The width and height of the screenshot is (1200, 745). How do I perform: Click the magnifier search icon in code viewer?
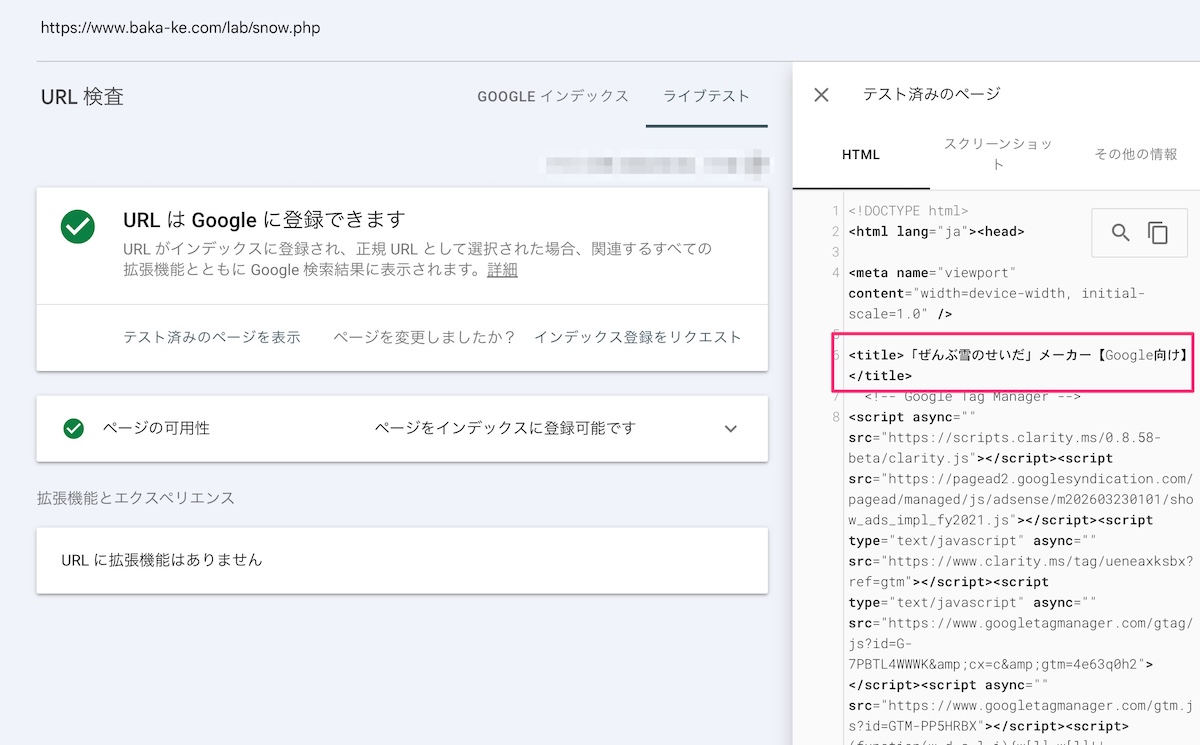click(x=1121, y=232)
